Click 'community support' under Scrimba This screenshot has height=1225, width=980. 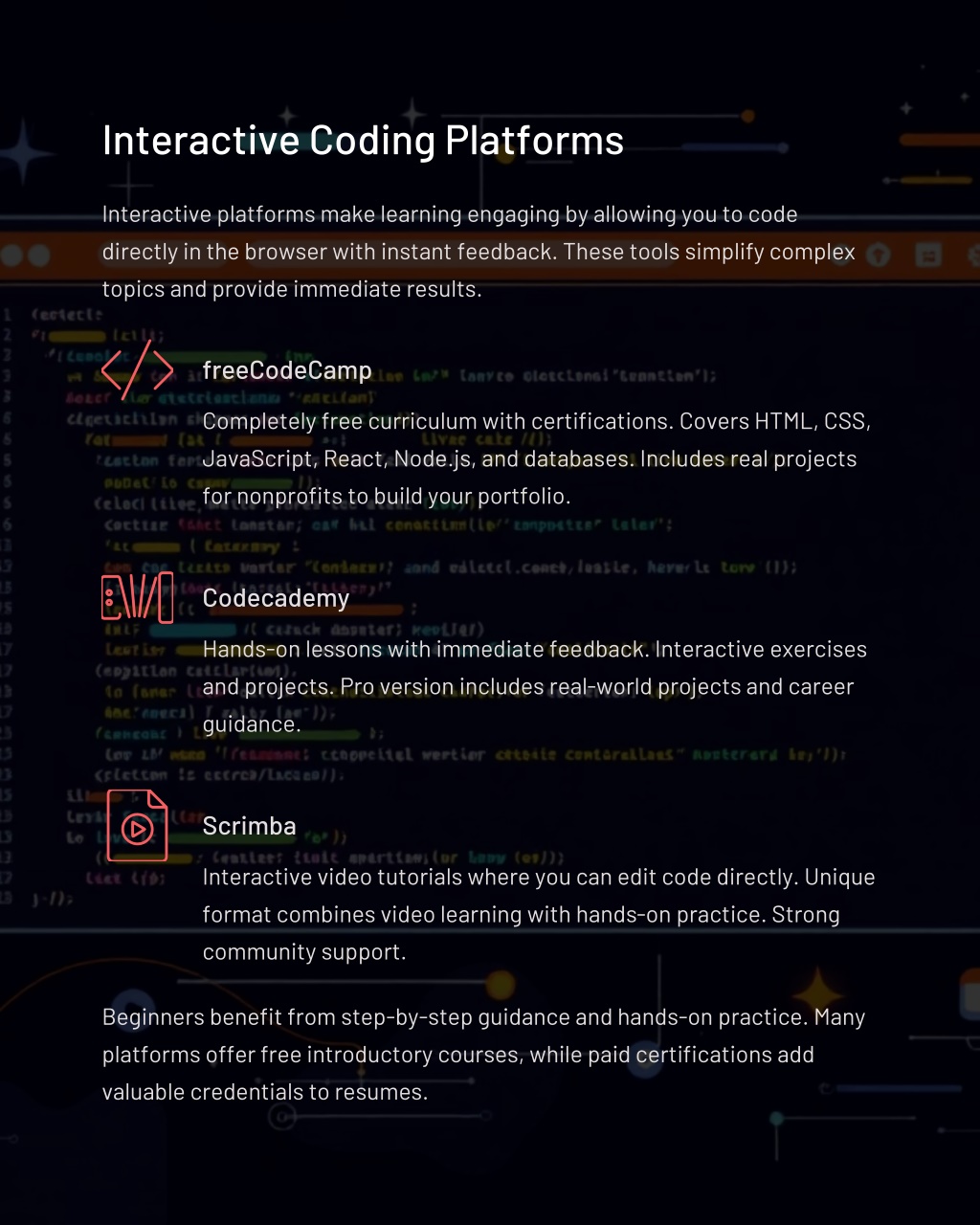(x=302, y=952)
